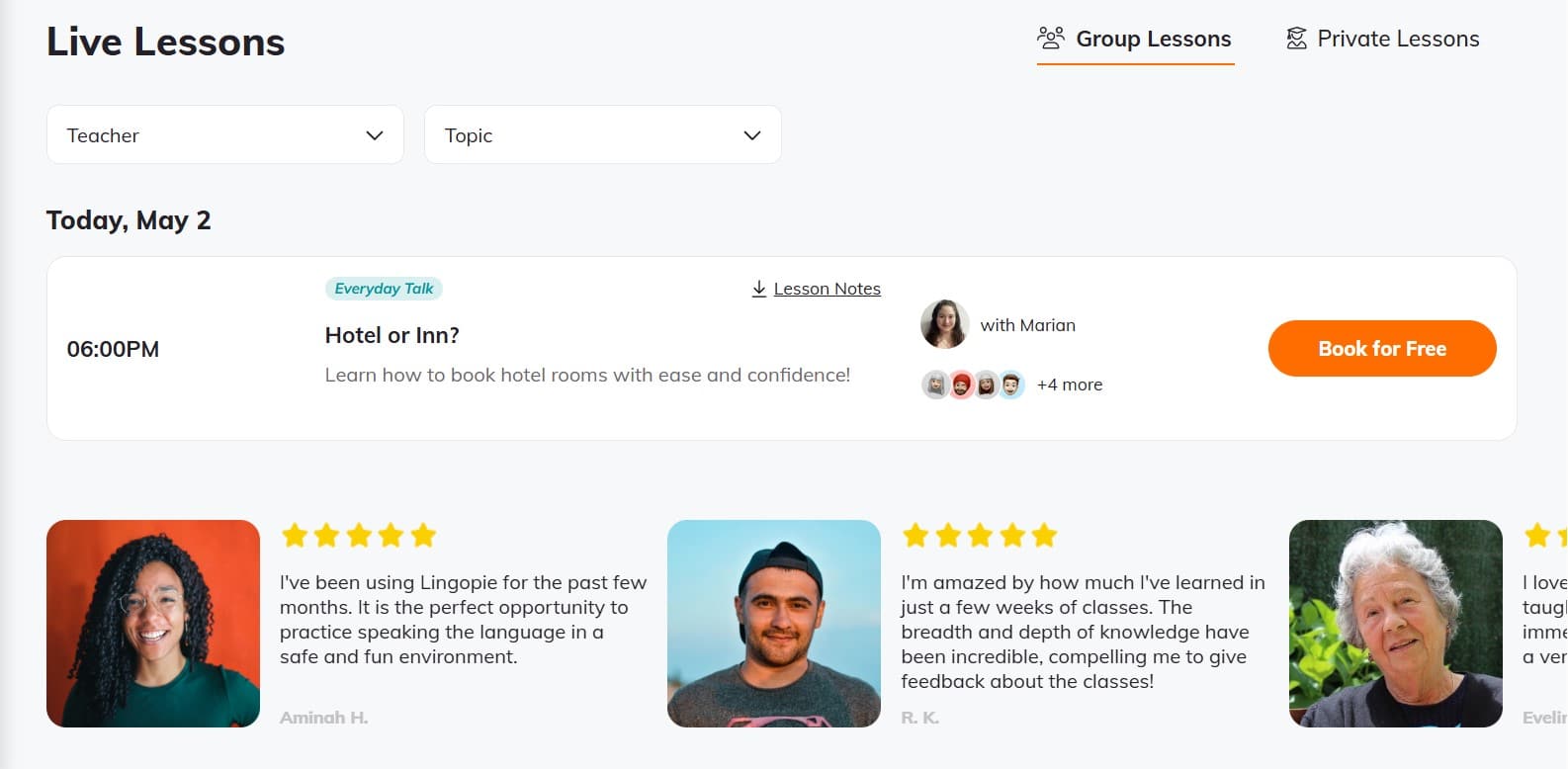The height and width of the screenshot is (769, 1568).
Task: Click Book for Free for the 06:00PM lesson
Action: (1381, 348)
